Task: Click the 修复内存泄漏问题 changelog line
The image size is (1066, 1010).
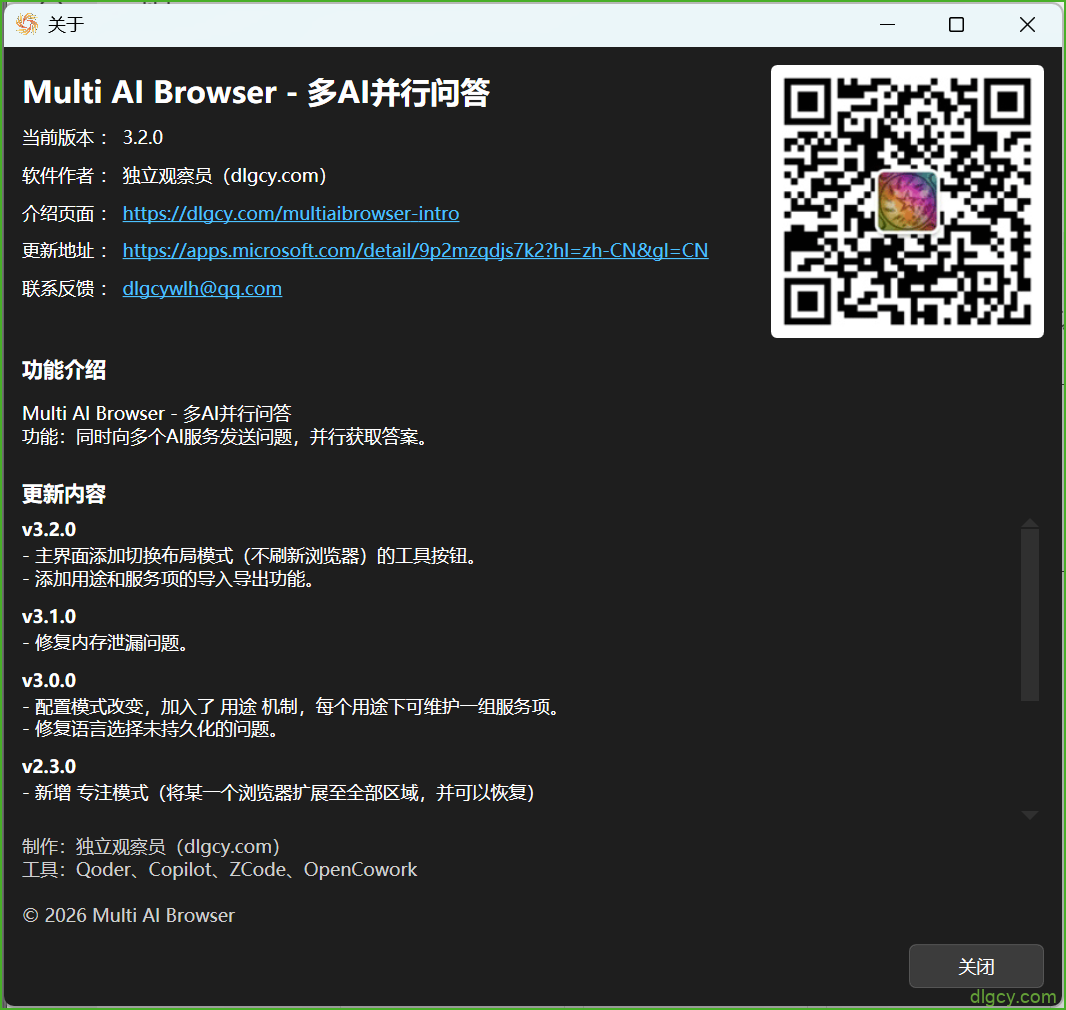Action: coord(105,642)
